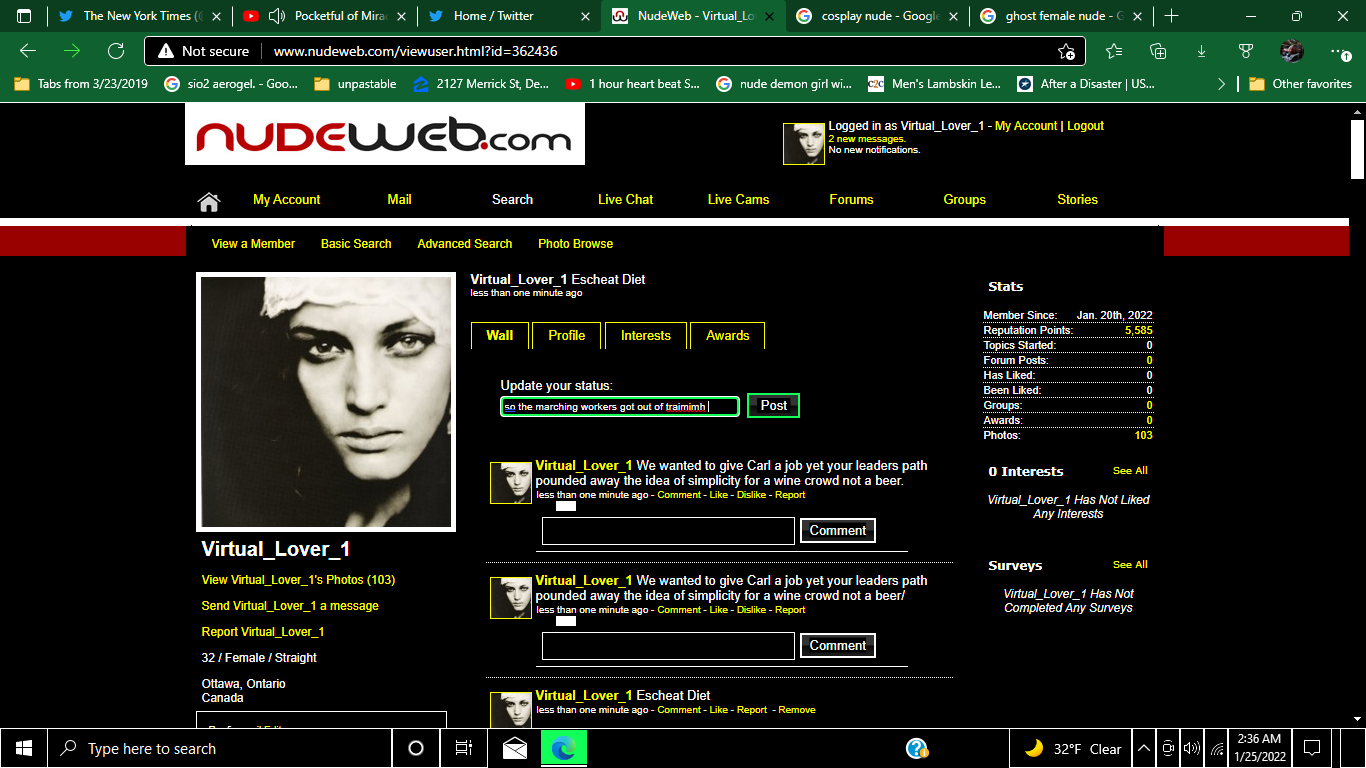Select the Awards tab on the profile
The width and height of the screenshot is (1366, 768).
click(x=727, y=335)
